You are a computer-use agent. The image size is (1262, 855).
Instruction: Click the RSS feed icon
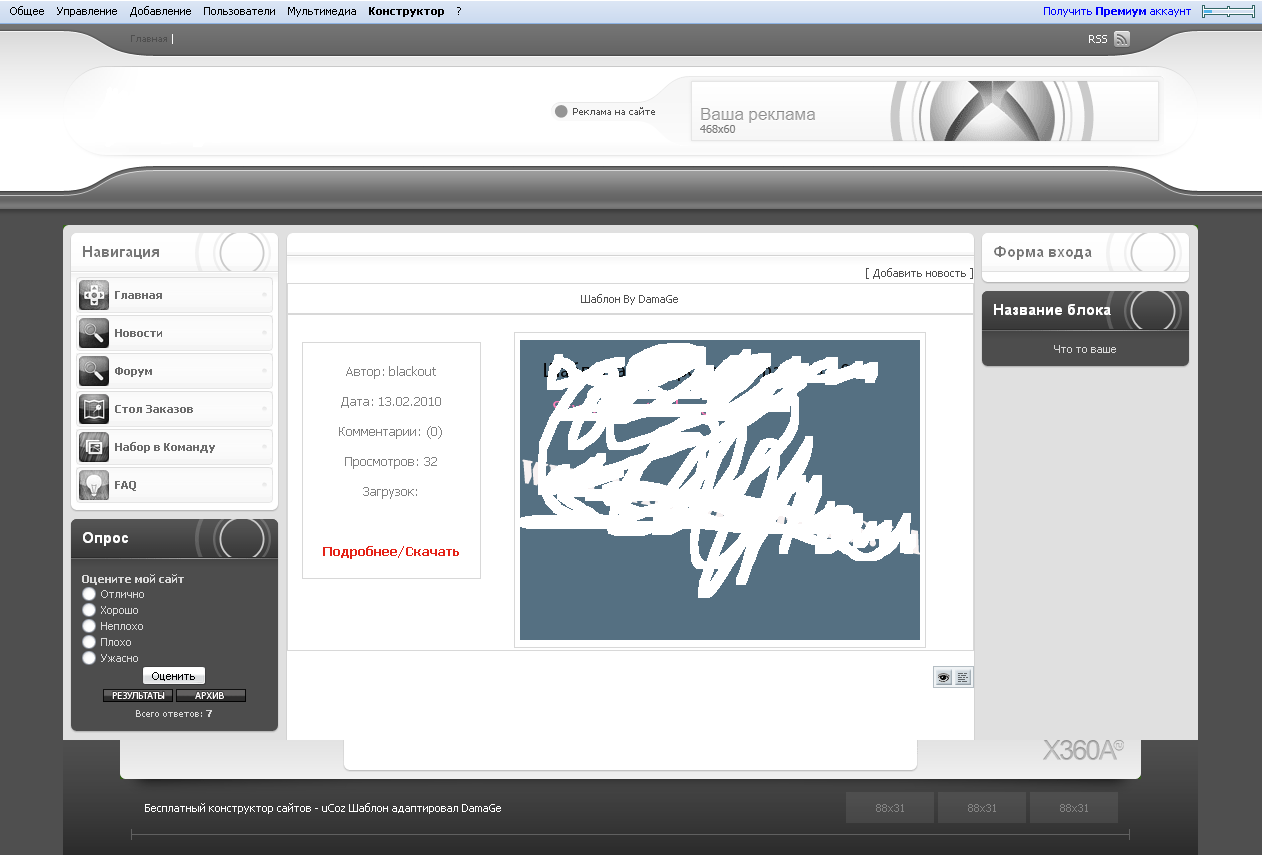coord(1121,39)
